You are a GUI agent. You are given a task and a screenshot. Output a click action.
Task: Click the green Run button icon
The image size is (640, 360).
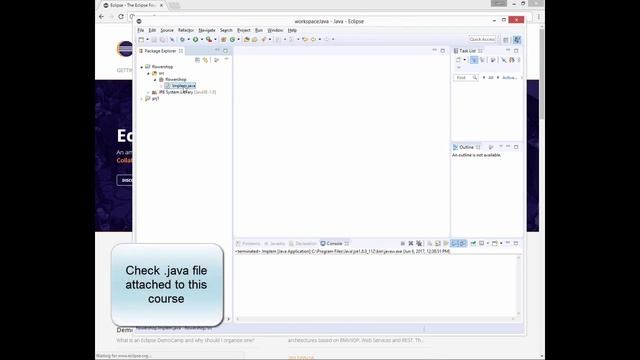pos(196,40)
